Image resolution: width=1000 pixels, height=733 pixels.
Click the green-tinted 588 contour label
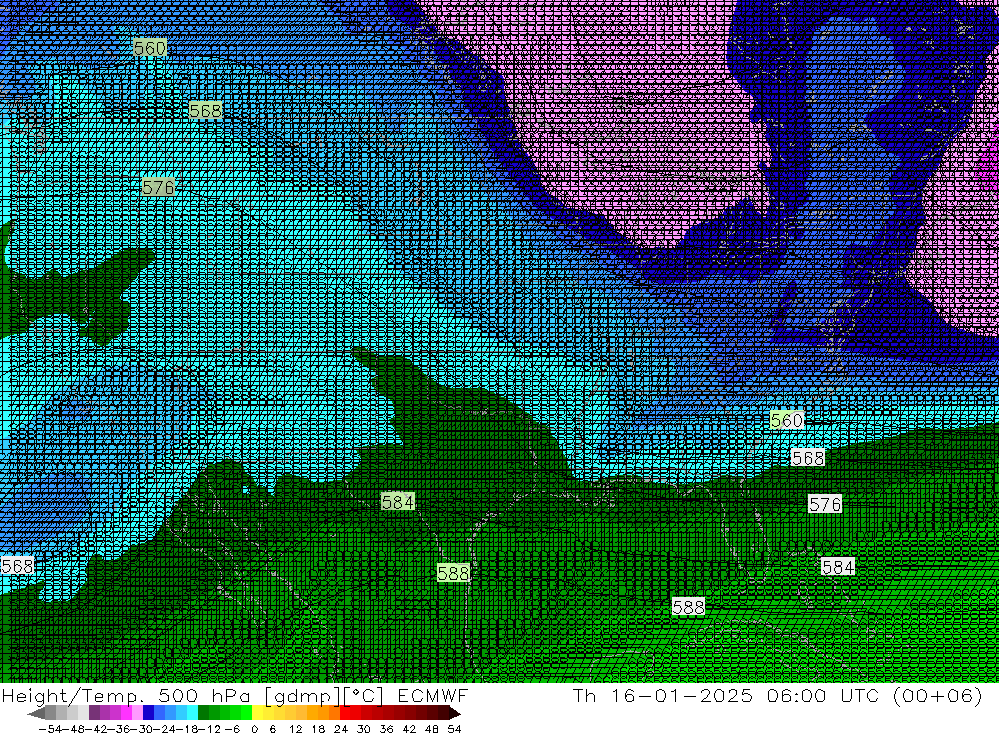(453, 574)
